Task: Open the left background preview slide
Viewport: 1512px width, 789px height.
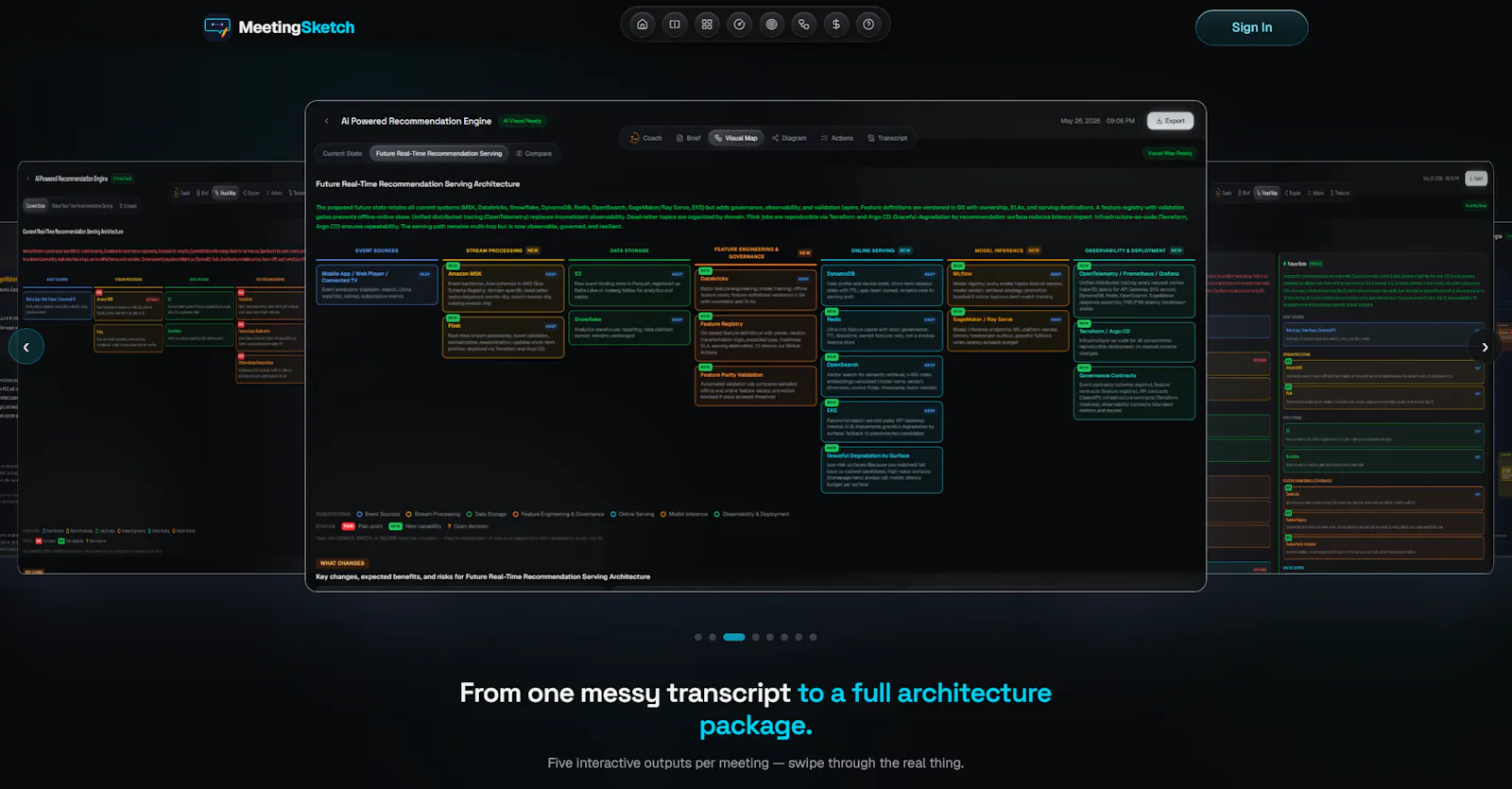Action: click(162, 367)
